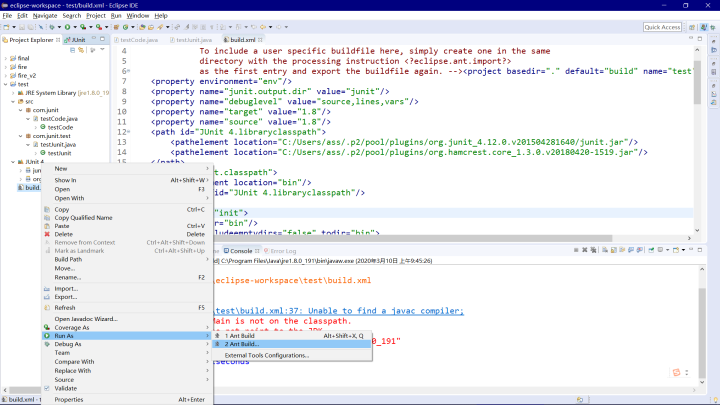Open the Project menu
Image resolution: width=720 pixels, height=405 pixels.
[96, 16]
